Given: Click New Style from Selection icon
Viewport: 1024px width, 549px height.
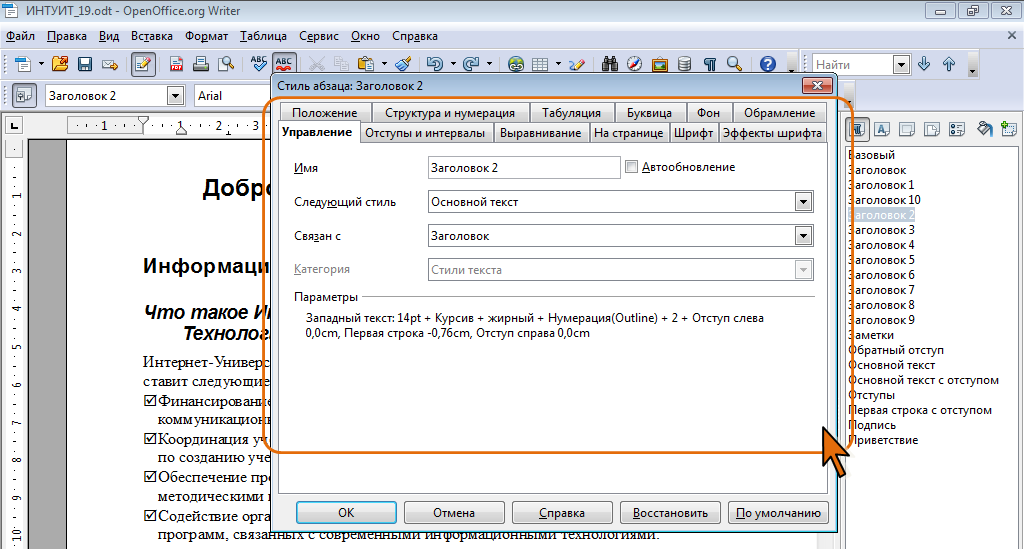Looking at the screenshot, I should [1009, 129].
